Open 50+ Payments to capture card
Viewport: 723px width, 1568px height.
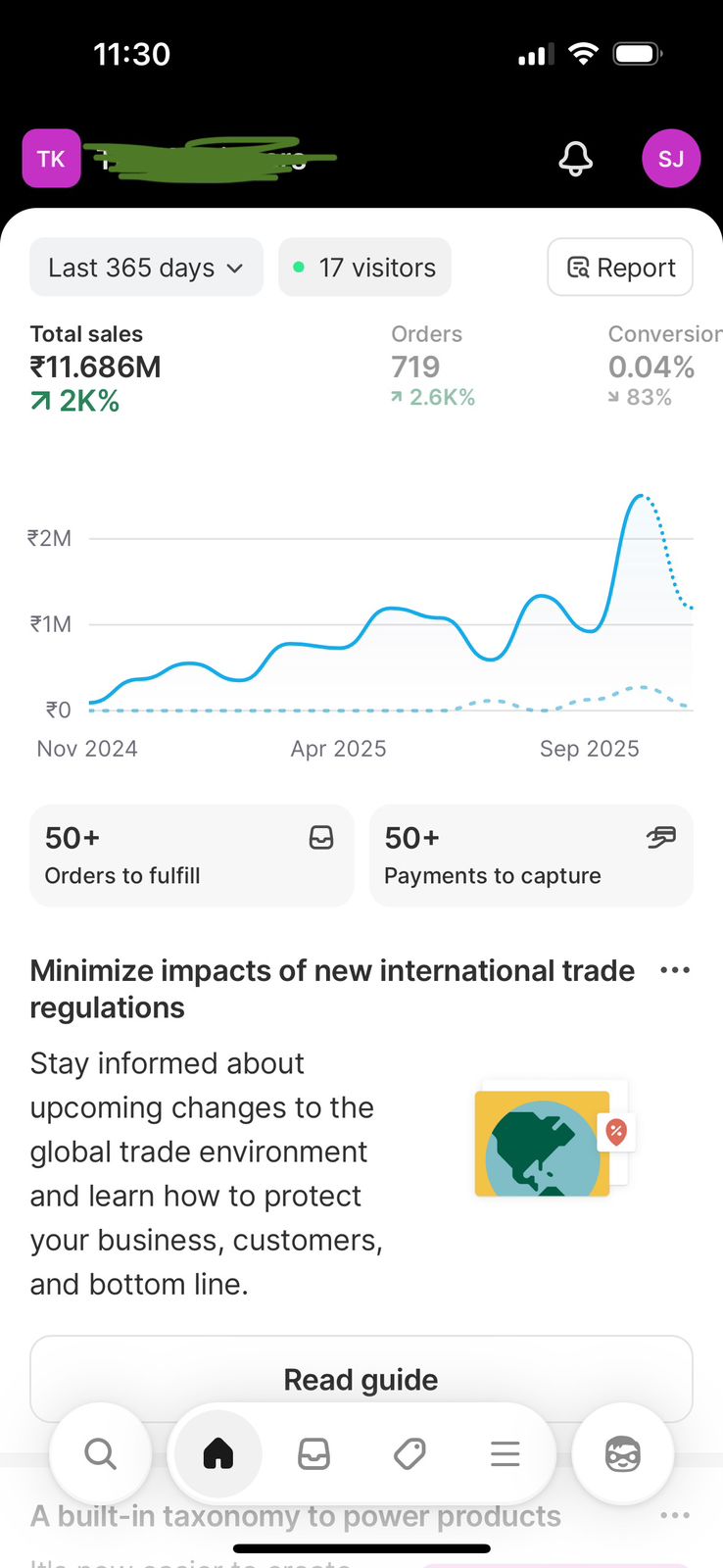[x=531, y=856]
